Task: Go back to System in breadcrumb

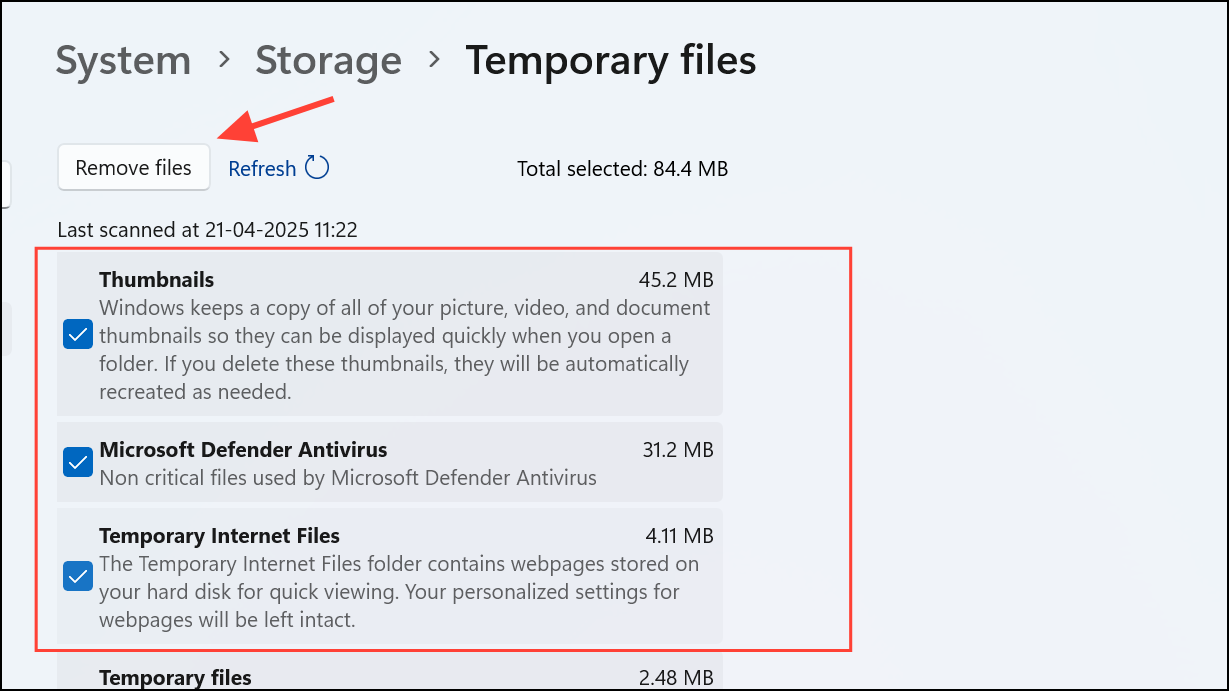Action: (123, 60)
